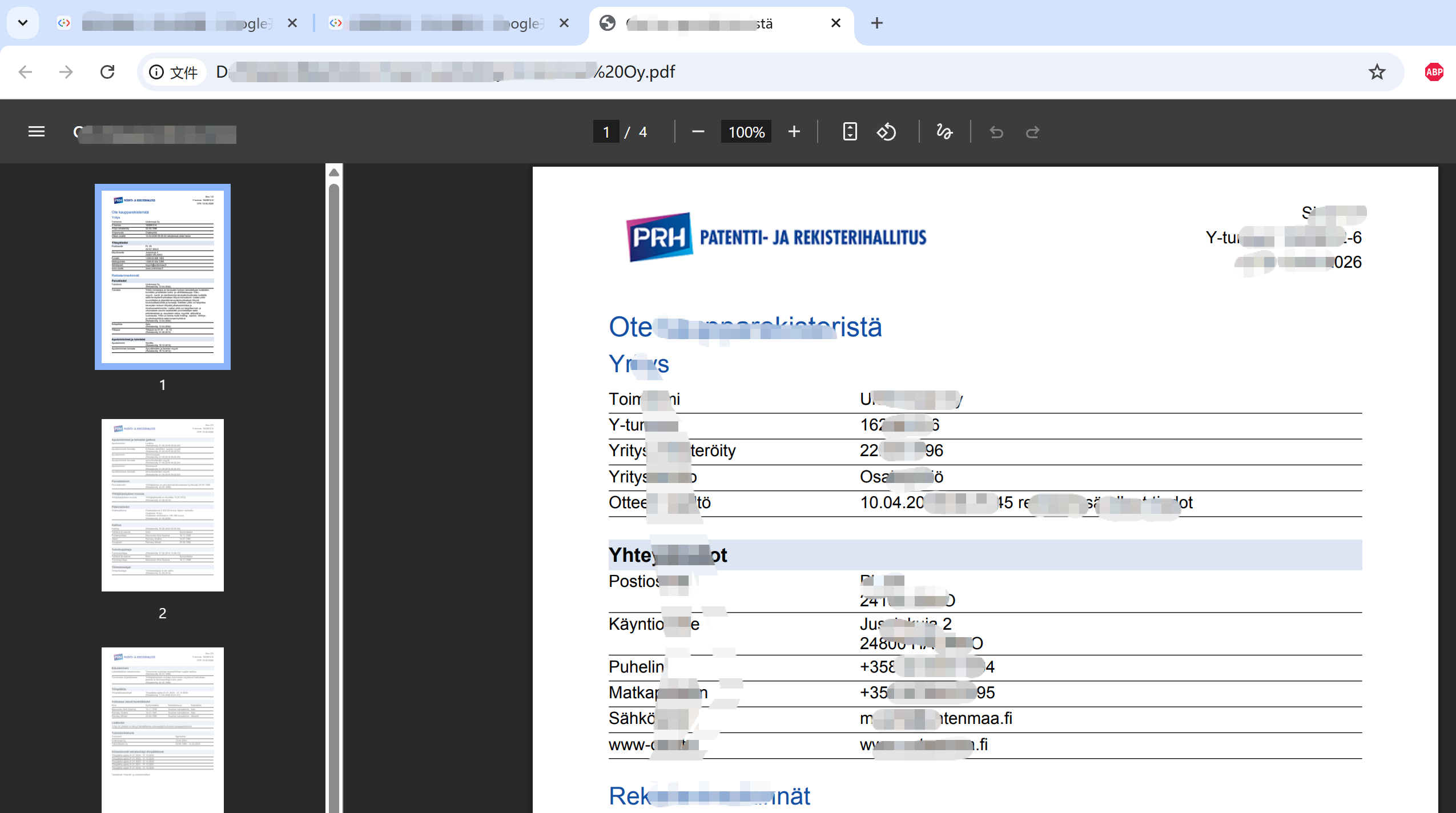The height and width of the screenshot is (813, 1456).
Task: Expand the tab search dropdown chevron
Action: pyautogui.click(x=23, y=23)
